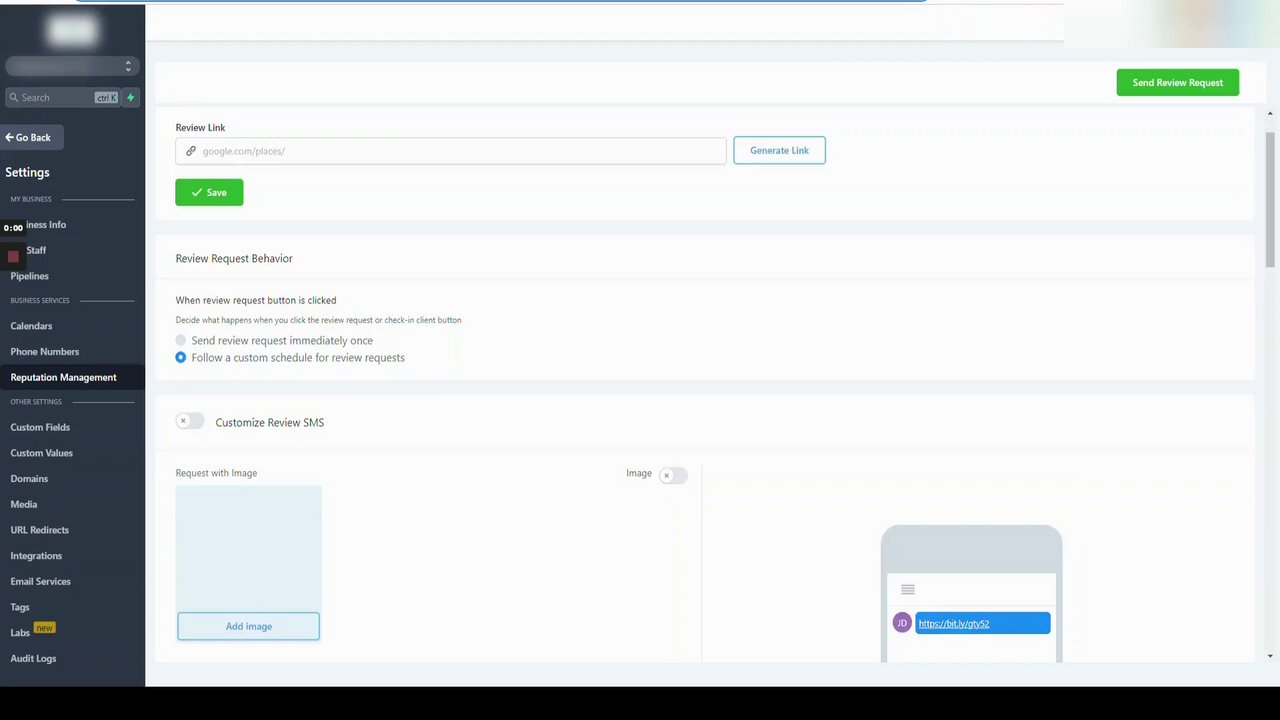1280x720 pixels.
Task: Open the Integrations page
Action: pos(36,556)
